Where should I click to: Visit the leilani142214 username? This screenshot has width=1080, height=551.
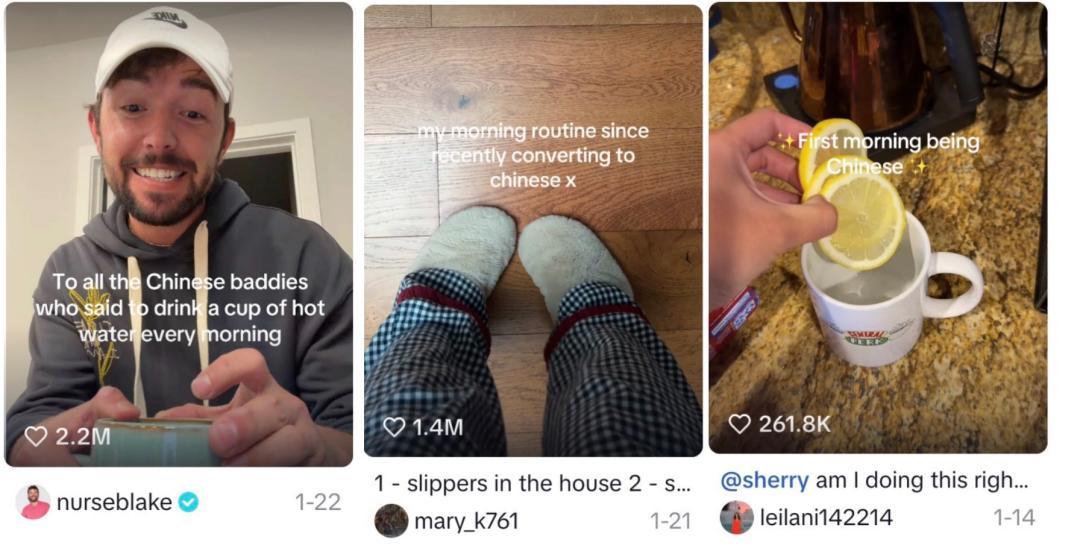tap(826, 517)
